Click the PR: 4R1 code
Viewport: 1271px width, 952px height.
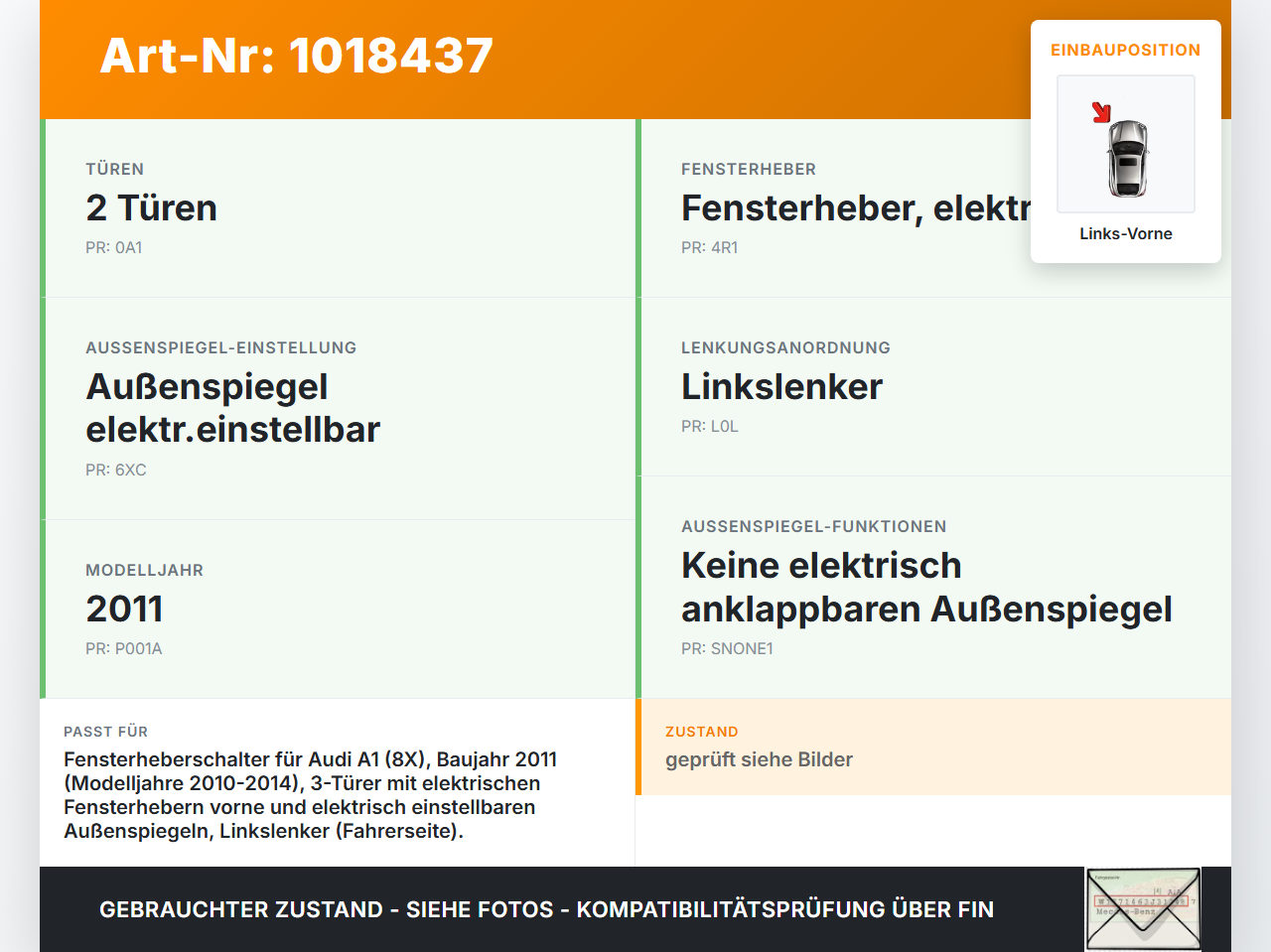click(710, 247)
